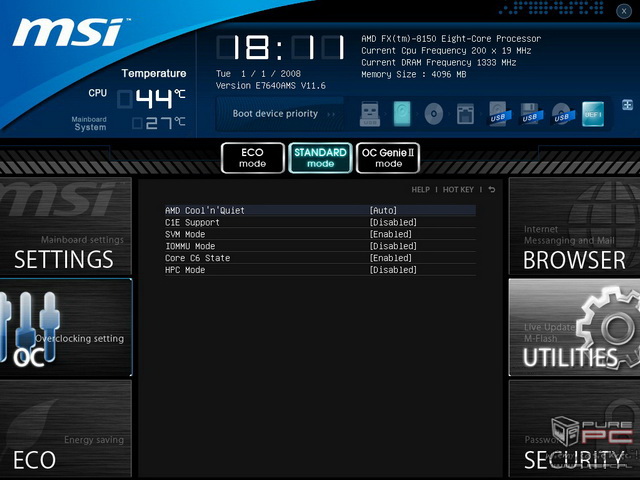The image size is (640, 480).
Task: Change AMD Cool'n'Quiet [Auto] value
Action: 383,211
